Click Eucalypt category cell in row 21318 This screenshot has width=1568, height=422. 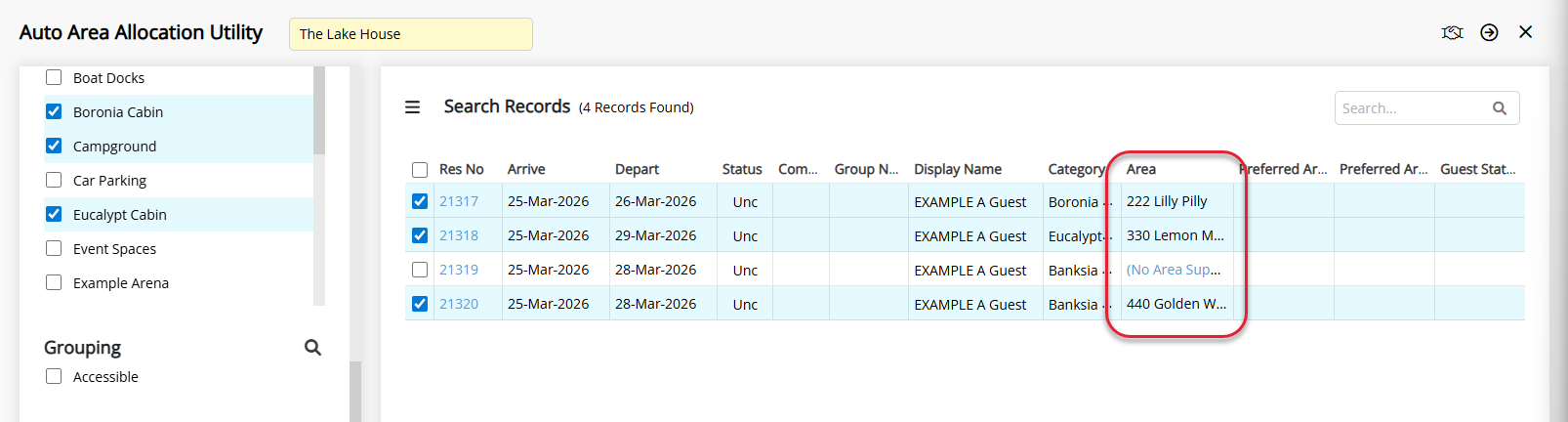tap(1080, 235)
